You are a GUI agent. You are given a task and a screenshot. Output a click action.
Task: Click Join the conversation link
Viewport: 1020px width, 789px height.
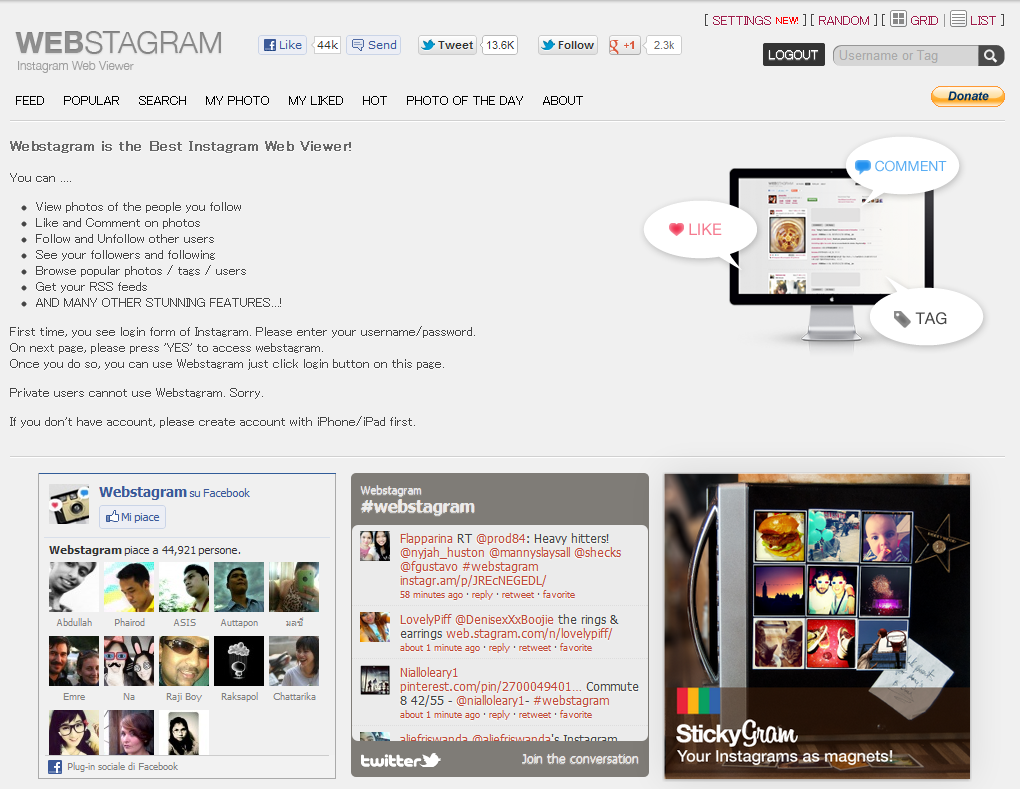[580, 759]
